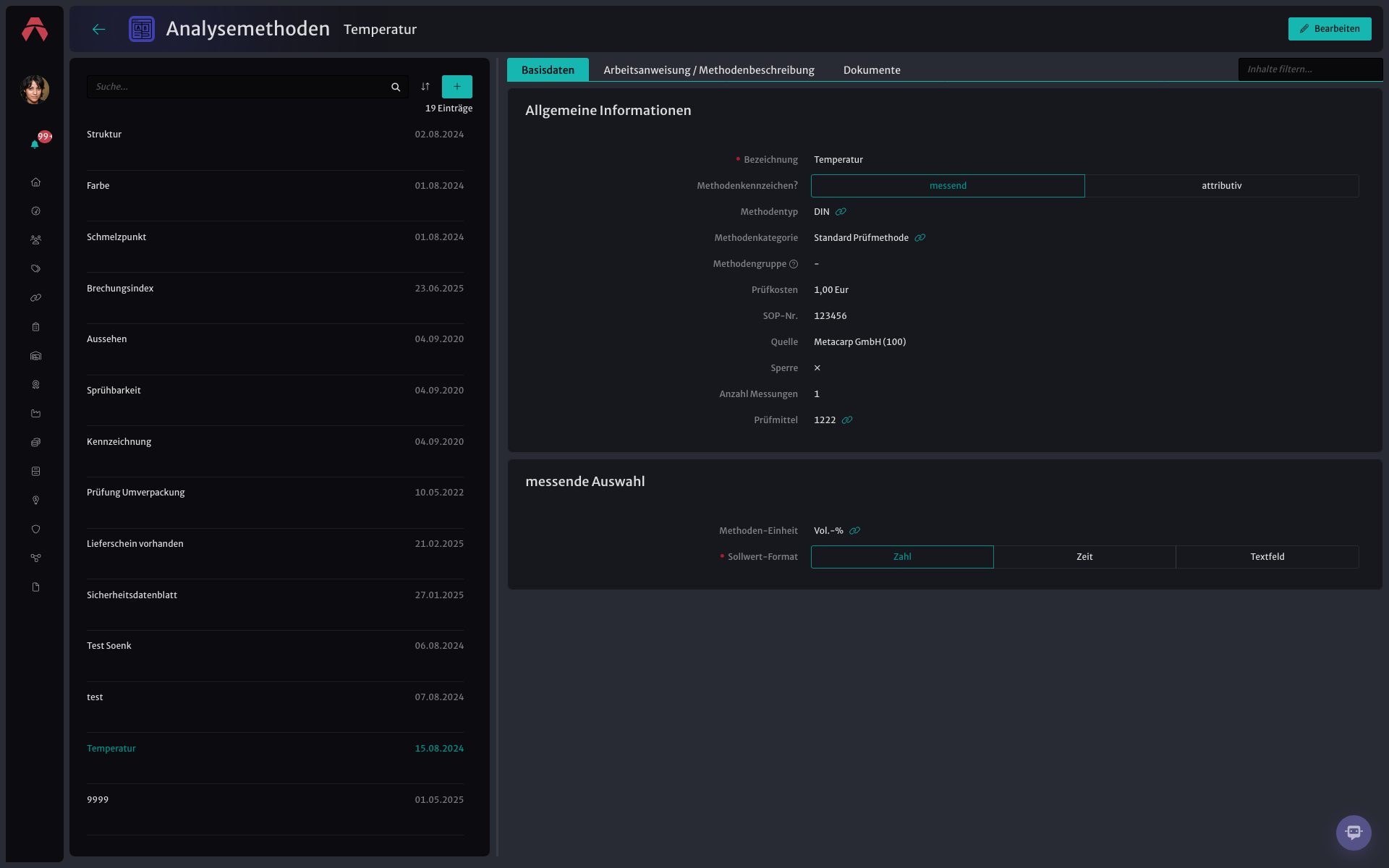
Task: Open the link icon next to DIN
Action: coord(841,212)
